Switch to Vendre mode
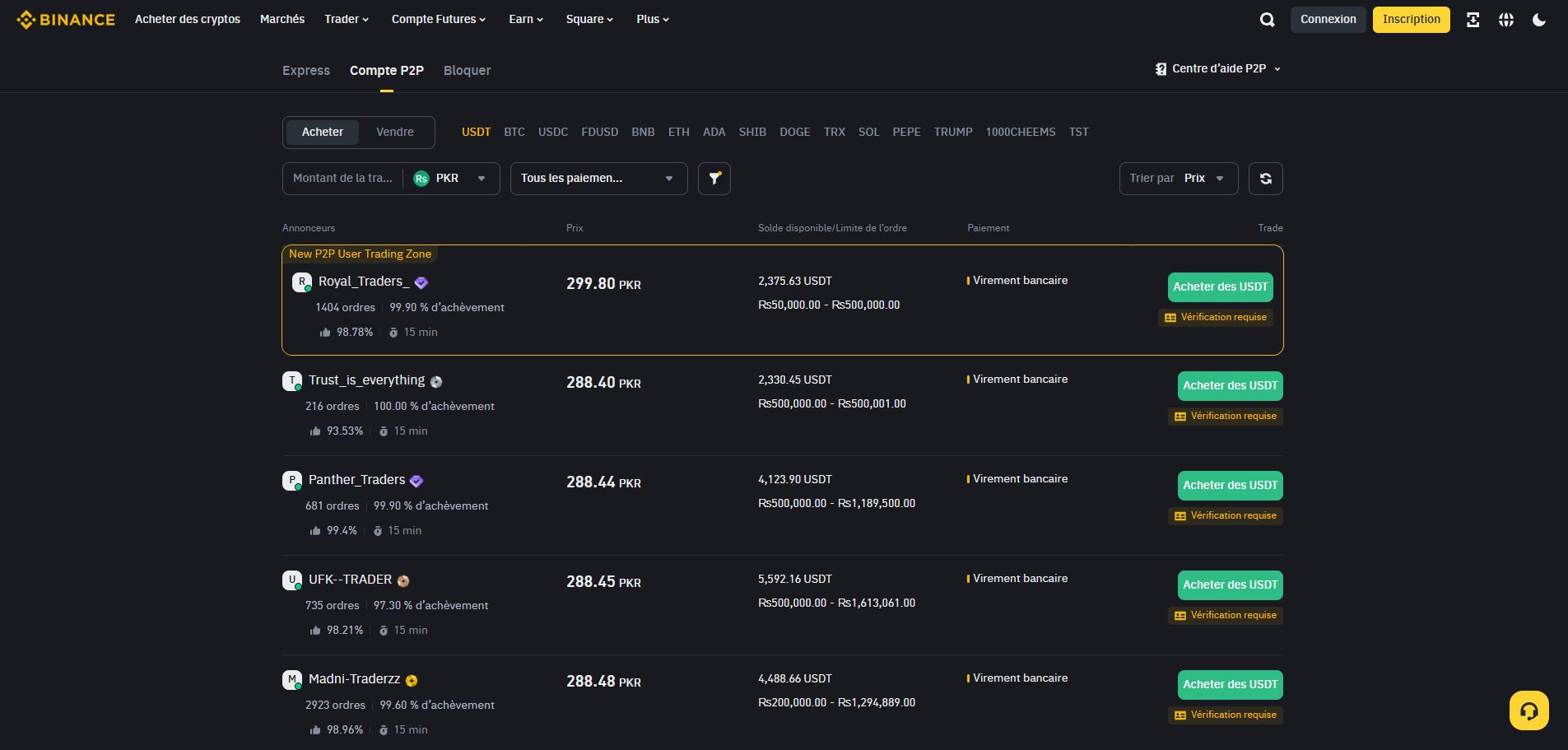The width and height of the screenshot is (1568, 750). click(x=395, y=132)
